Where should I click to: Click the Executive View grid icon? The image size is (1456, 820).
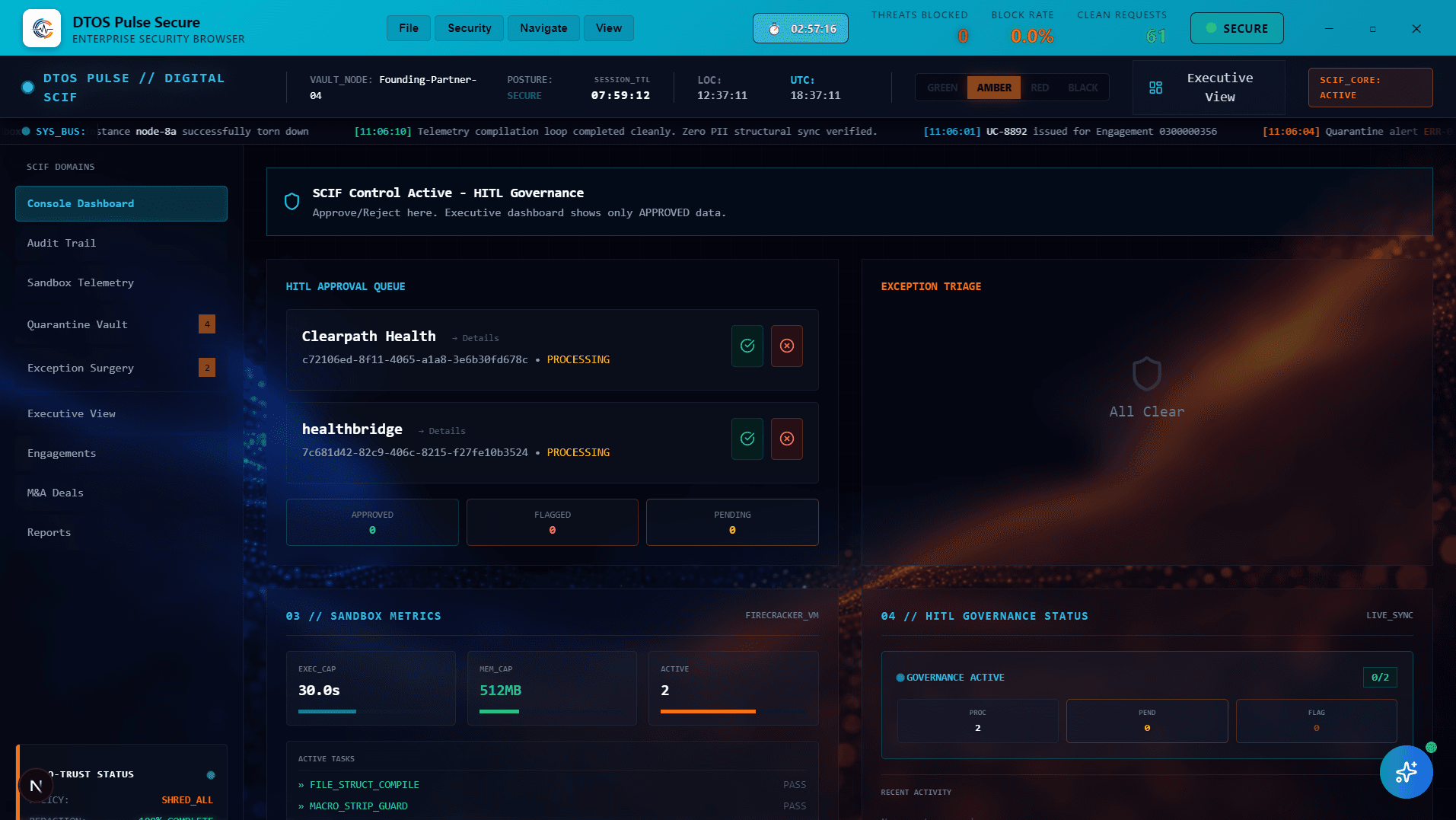(x=1155, y=88)
